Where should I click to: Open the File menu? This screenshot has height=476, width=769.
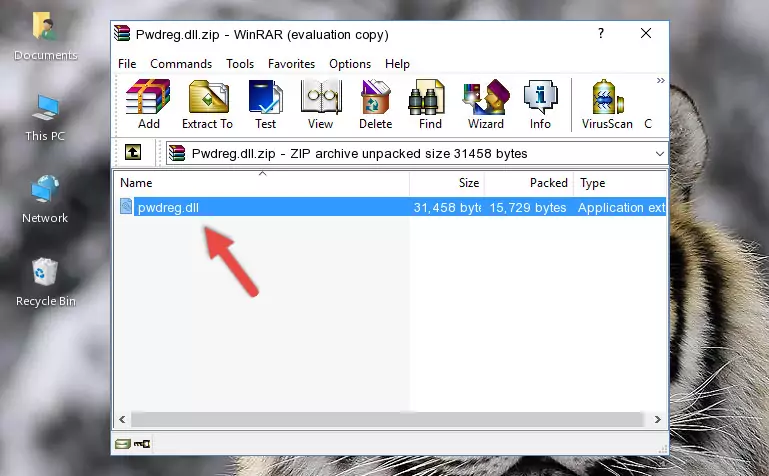[127, 64]
